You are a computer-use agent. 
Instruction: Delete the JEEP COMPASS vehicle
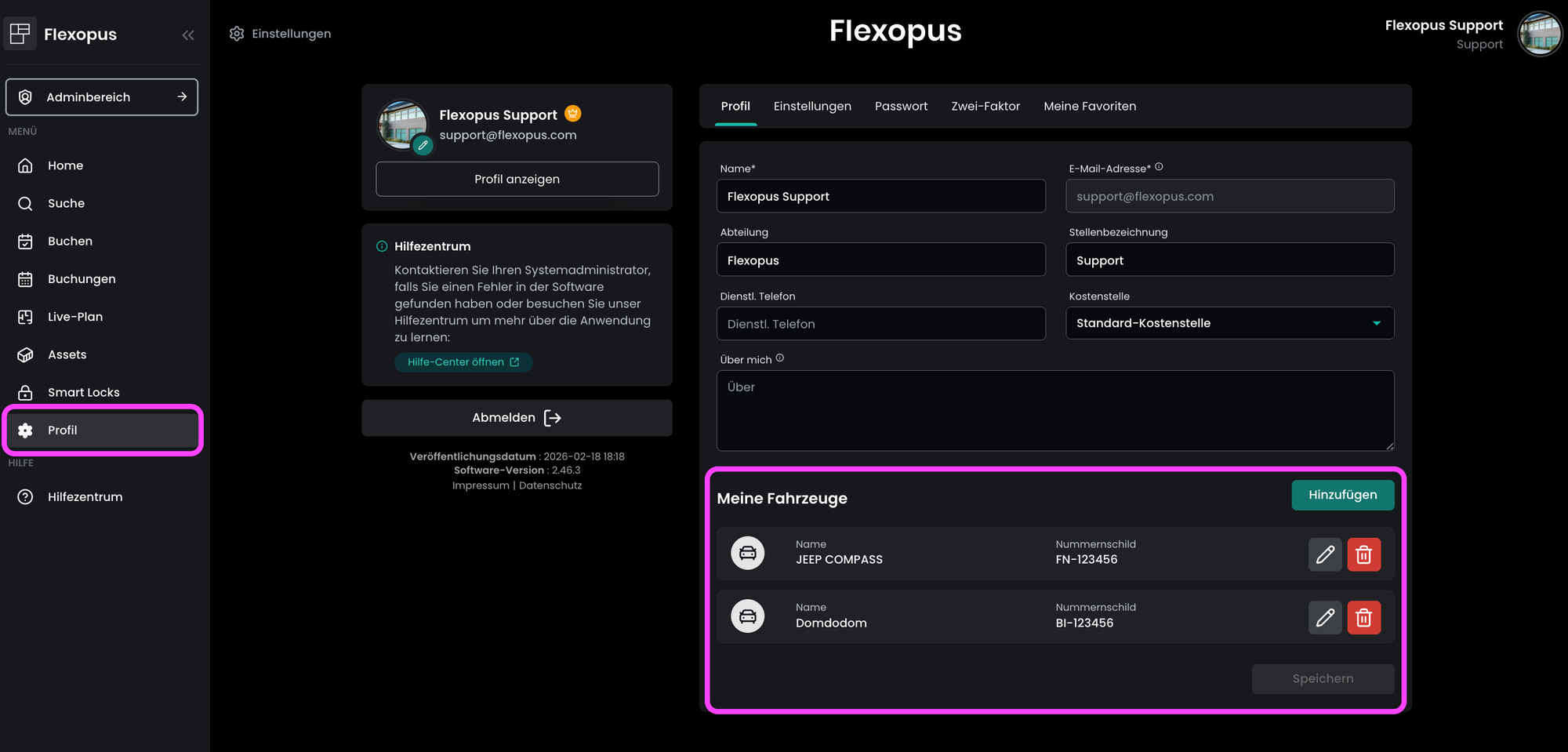(x=1363, y=554)
